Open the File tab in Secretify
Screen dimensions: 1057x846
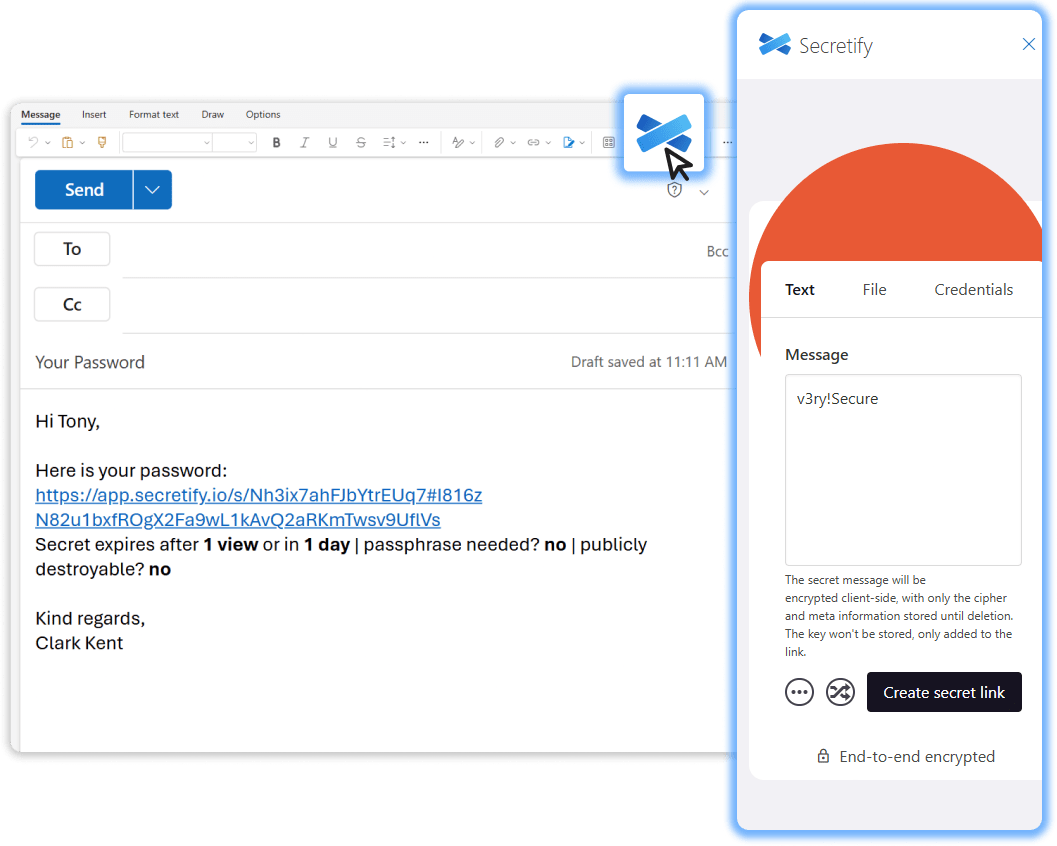[x=874, y=290]
